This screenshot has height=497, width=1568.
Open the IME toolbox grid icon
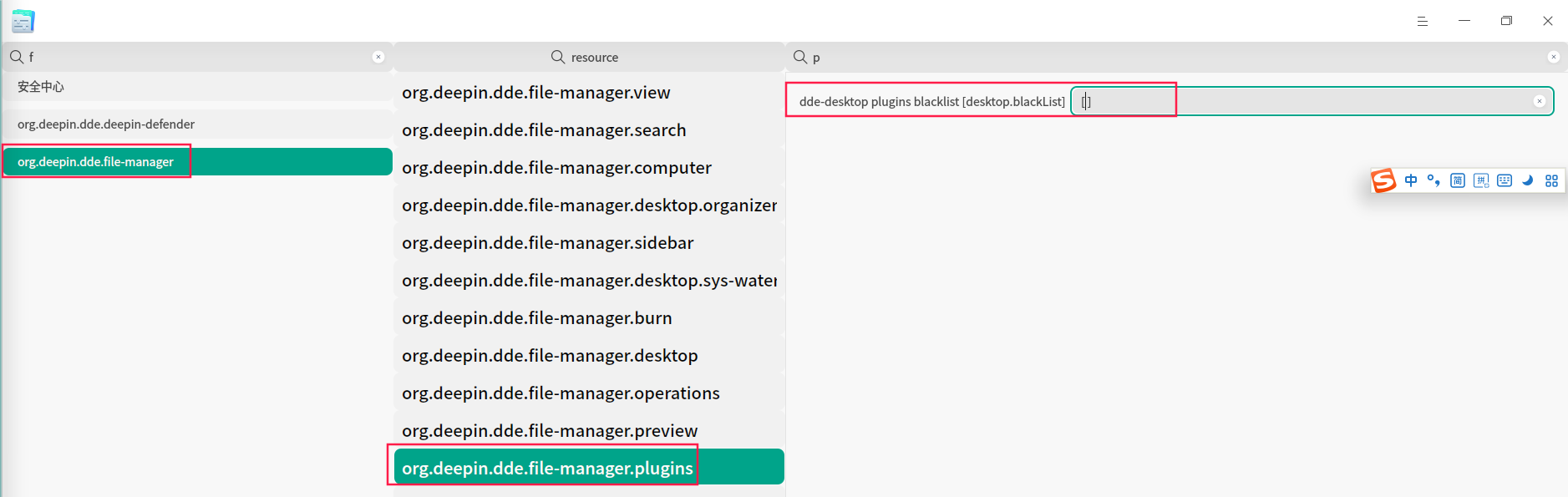1551,180
